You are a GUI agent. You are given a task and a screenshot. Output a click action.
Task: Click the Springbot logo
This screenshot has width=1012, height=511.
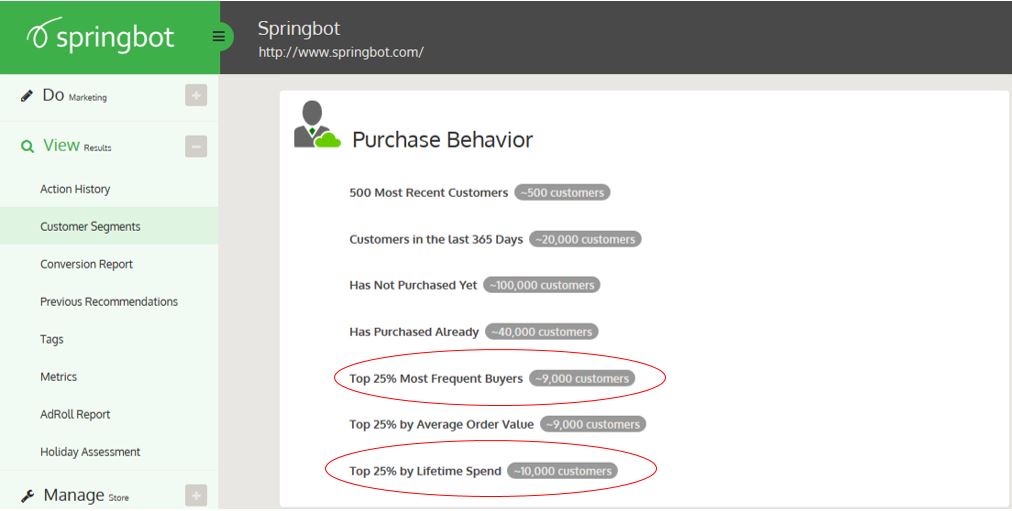click(100, 37)
